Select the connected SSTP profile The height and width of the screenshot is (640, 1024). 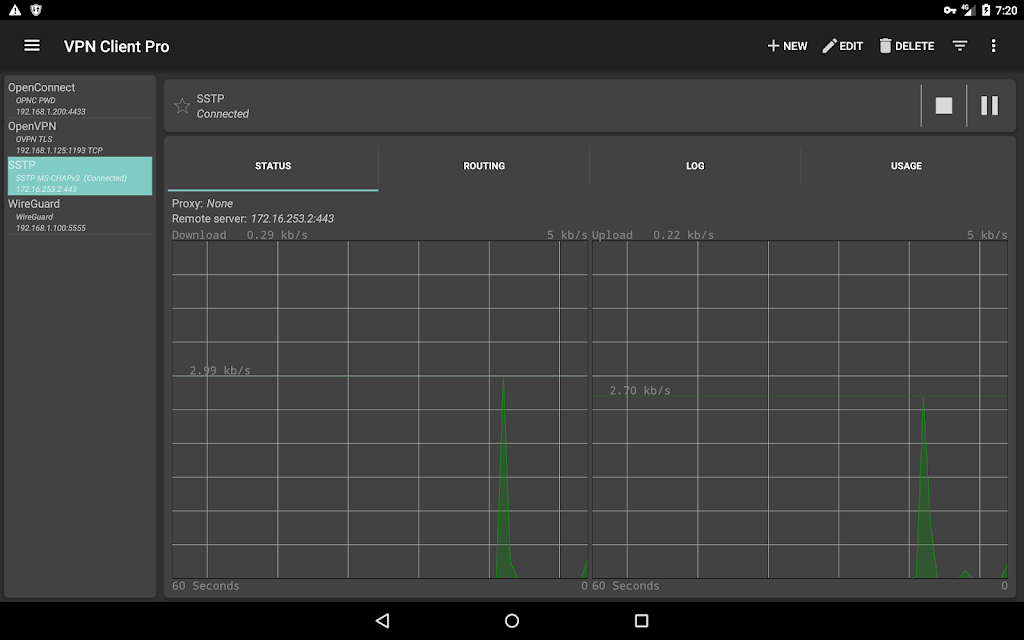point(79,176)
